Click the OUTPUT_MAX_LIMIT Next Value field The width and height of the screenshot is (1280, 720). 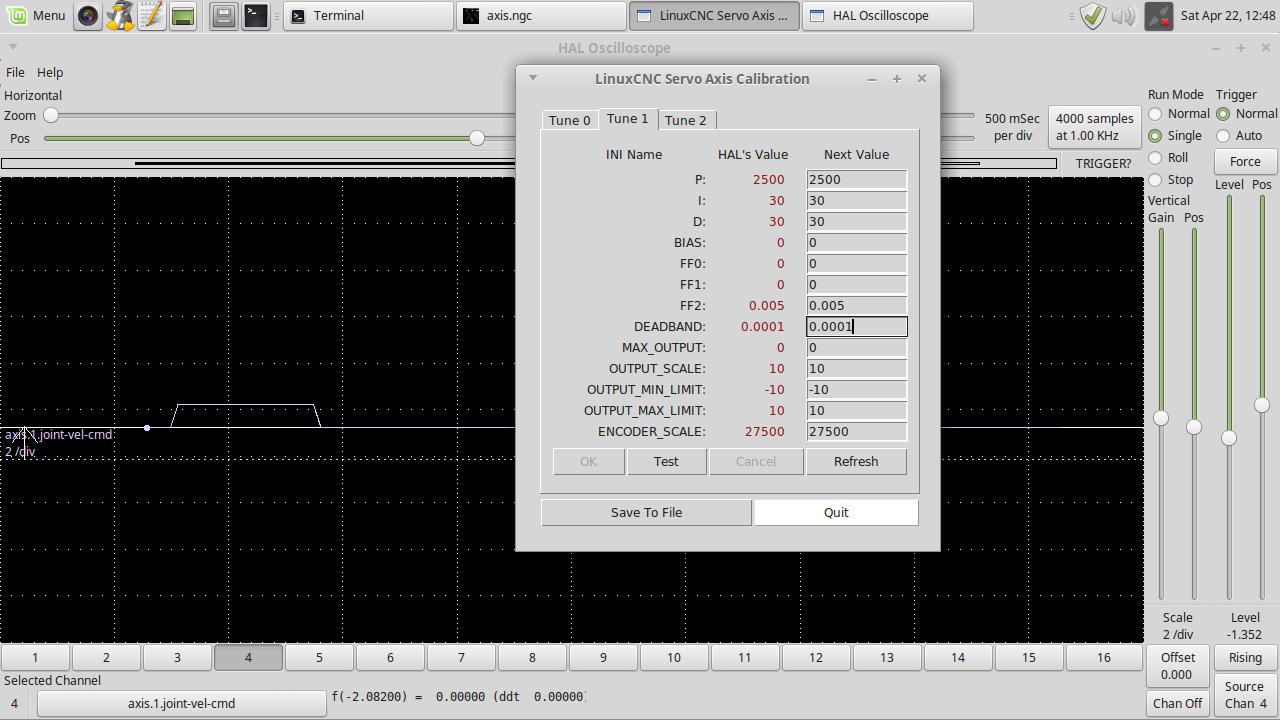click(x=857, y=411)
